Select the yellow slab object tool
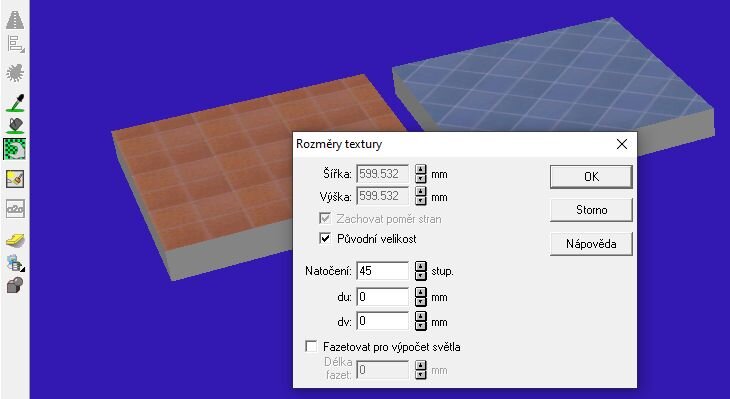This screenshot has width=730, height=399. 15,240
